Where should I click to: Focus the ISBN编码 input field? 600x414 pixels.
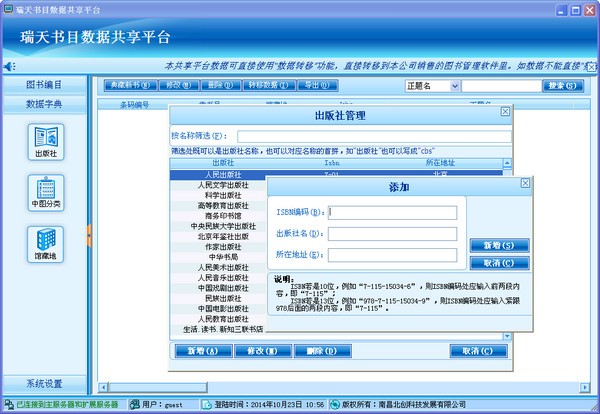[x=393, y=212]
